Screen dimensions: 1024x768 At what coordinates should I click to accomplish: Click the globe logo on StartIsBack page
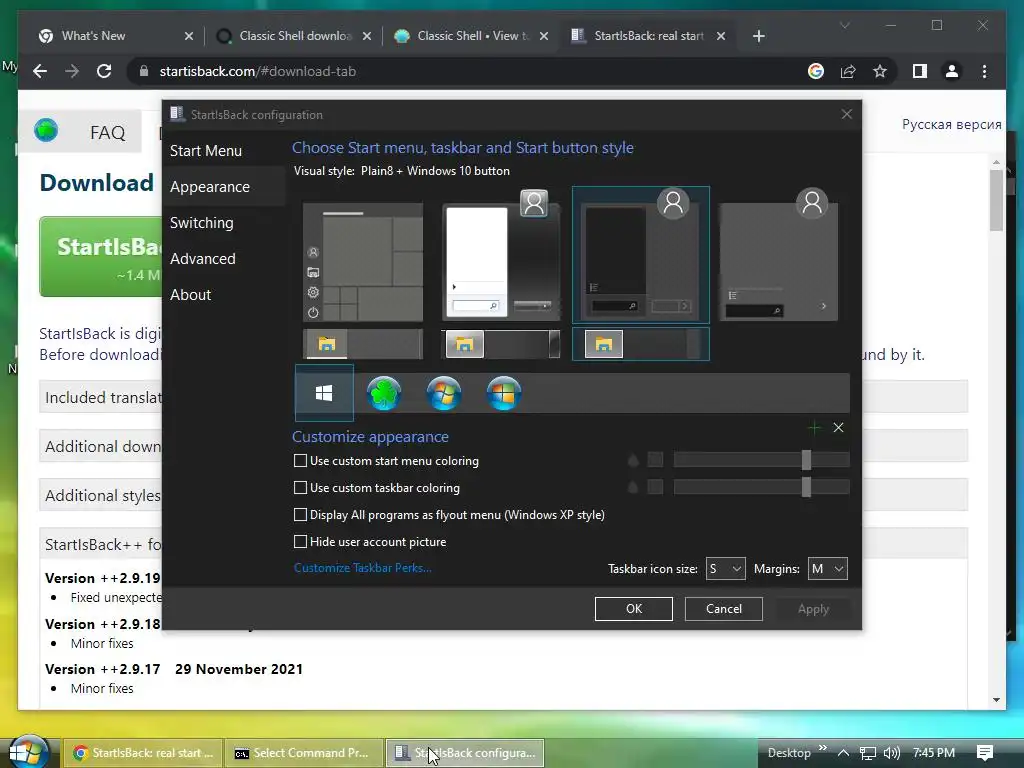(46, 131)
